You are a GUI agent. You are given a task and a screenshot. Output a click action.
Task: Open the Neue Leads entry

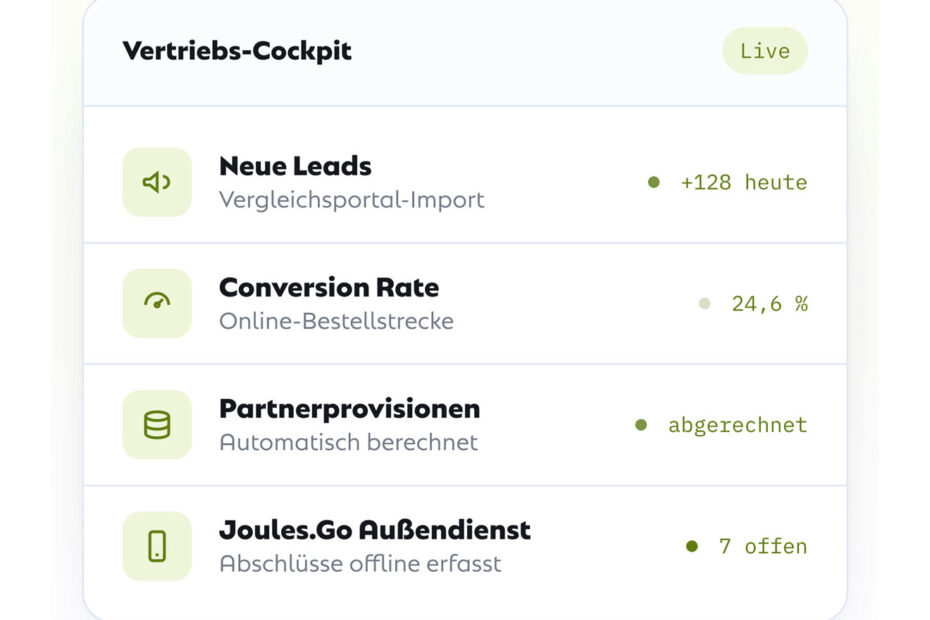(x=465, y=182)
